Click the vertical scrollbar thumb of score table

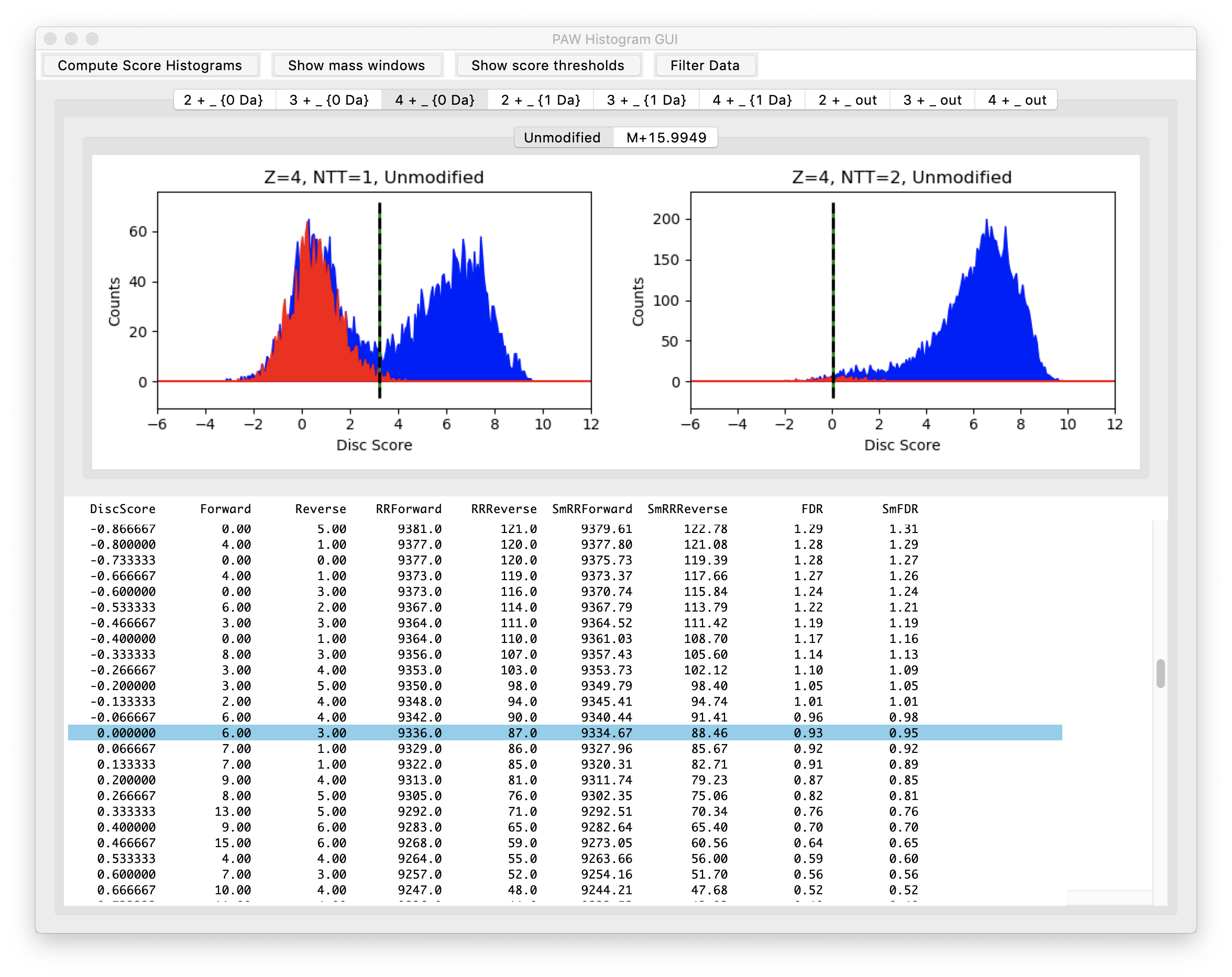point(1160,674)
